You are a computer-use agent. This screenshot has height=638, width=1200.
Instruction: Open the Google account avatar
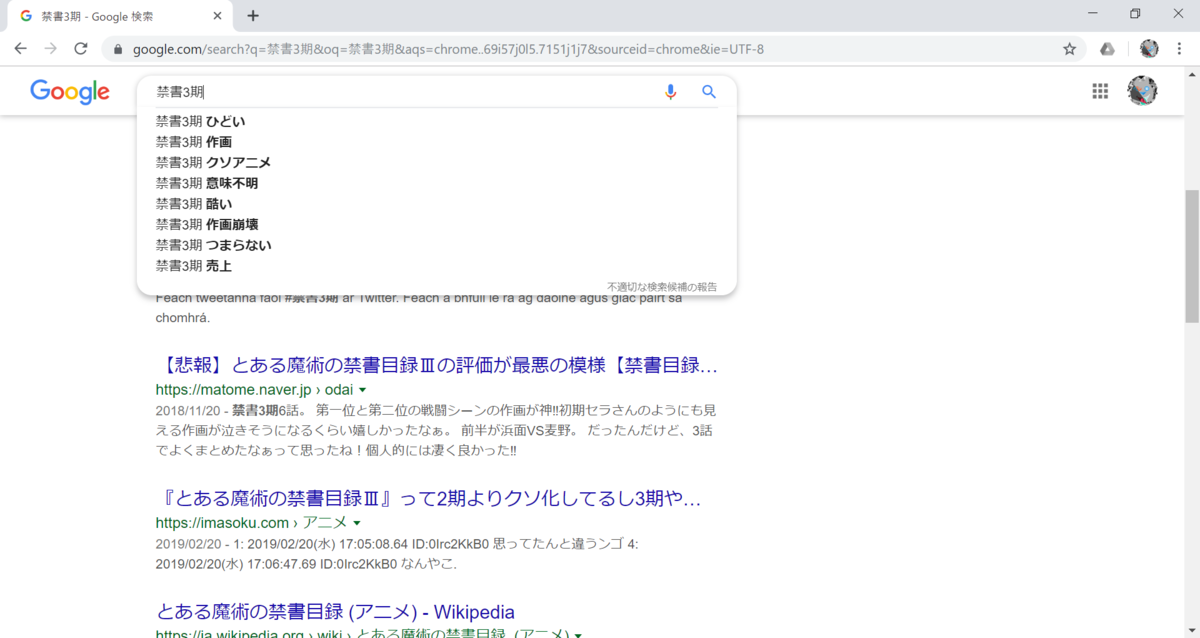click(1142, 91)
